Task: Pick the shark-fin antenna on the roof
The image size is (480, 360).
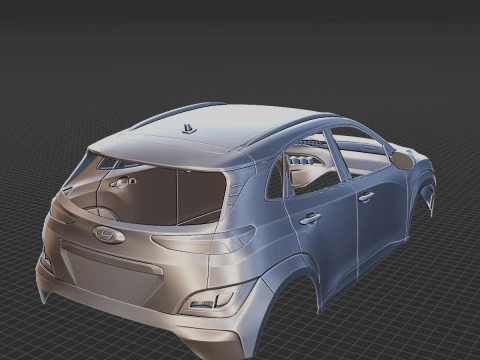Action: pos(189,129)
